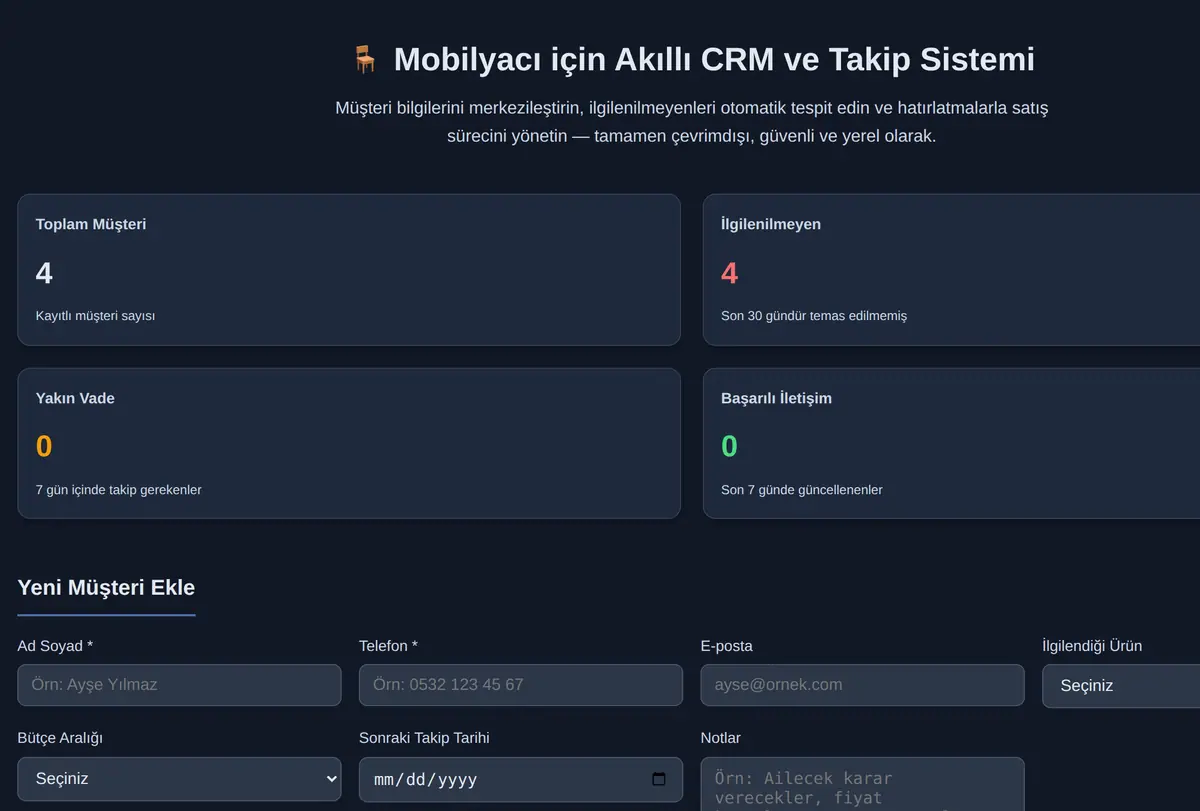Click the 'Ad Soyad *' field label
The image size is (1200, 811).
[55, 646]
